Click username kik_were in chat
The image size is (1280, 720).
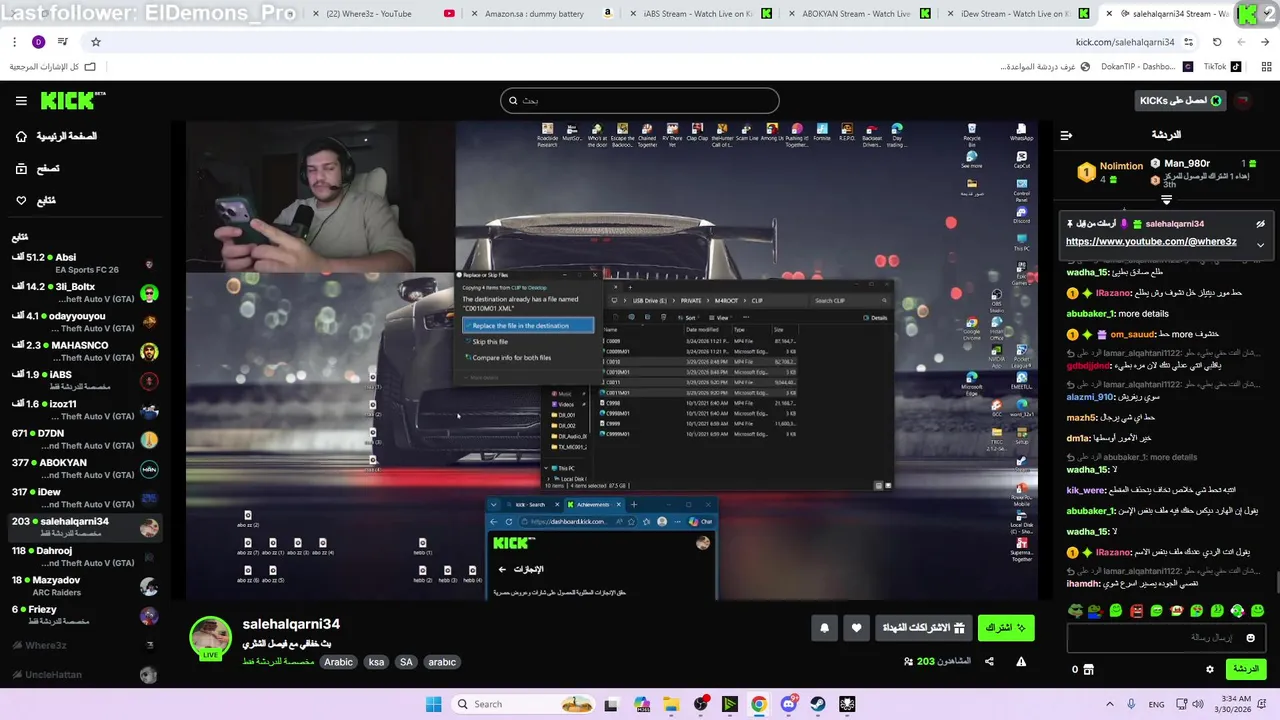[x=1086, y=490]
